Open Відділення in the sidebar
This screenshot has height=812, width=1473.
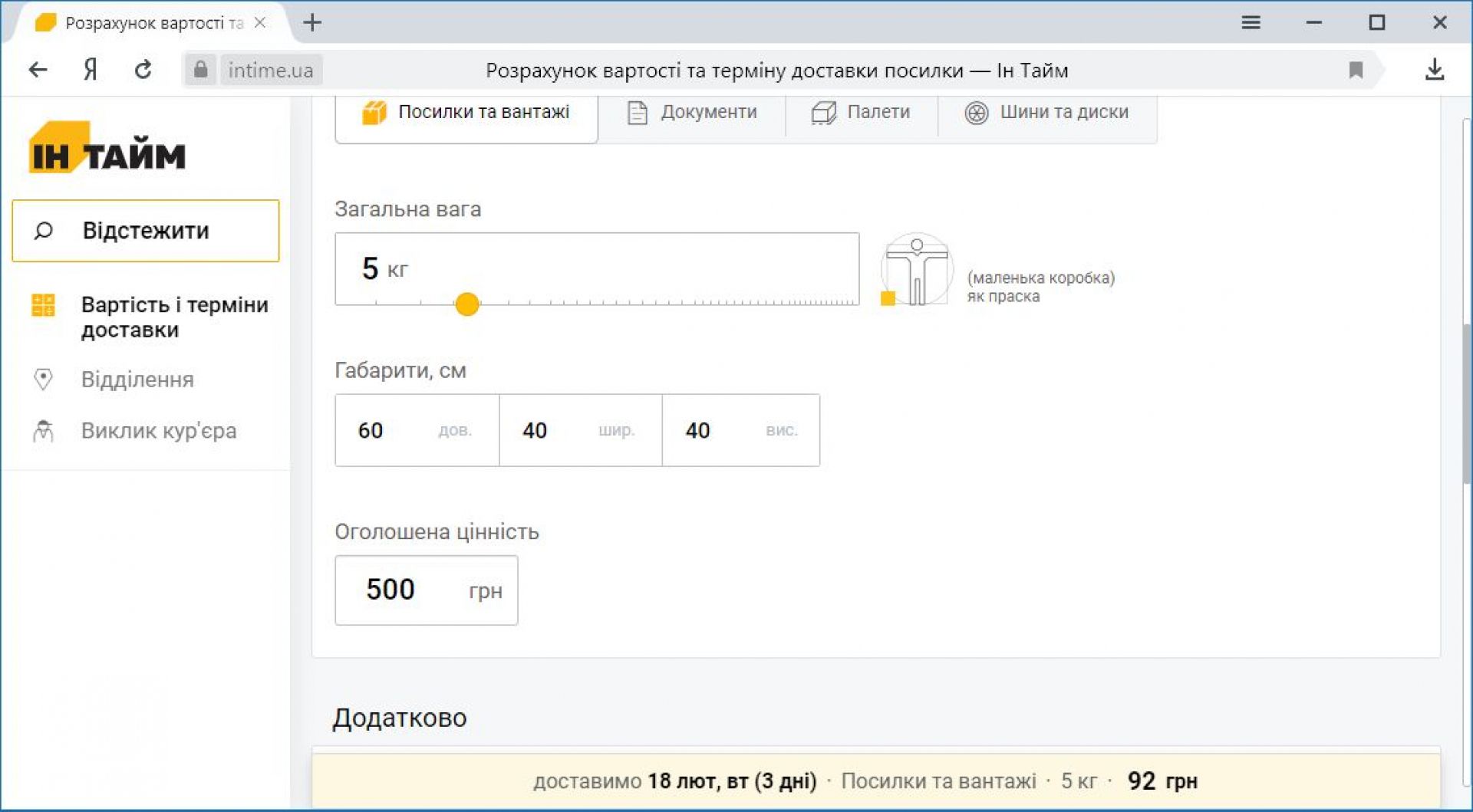(137, 380)
